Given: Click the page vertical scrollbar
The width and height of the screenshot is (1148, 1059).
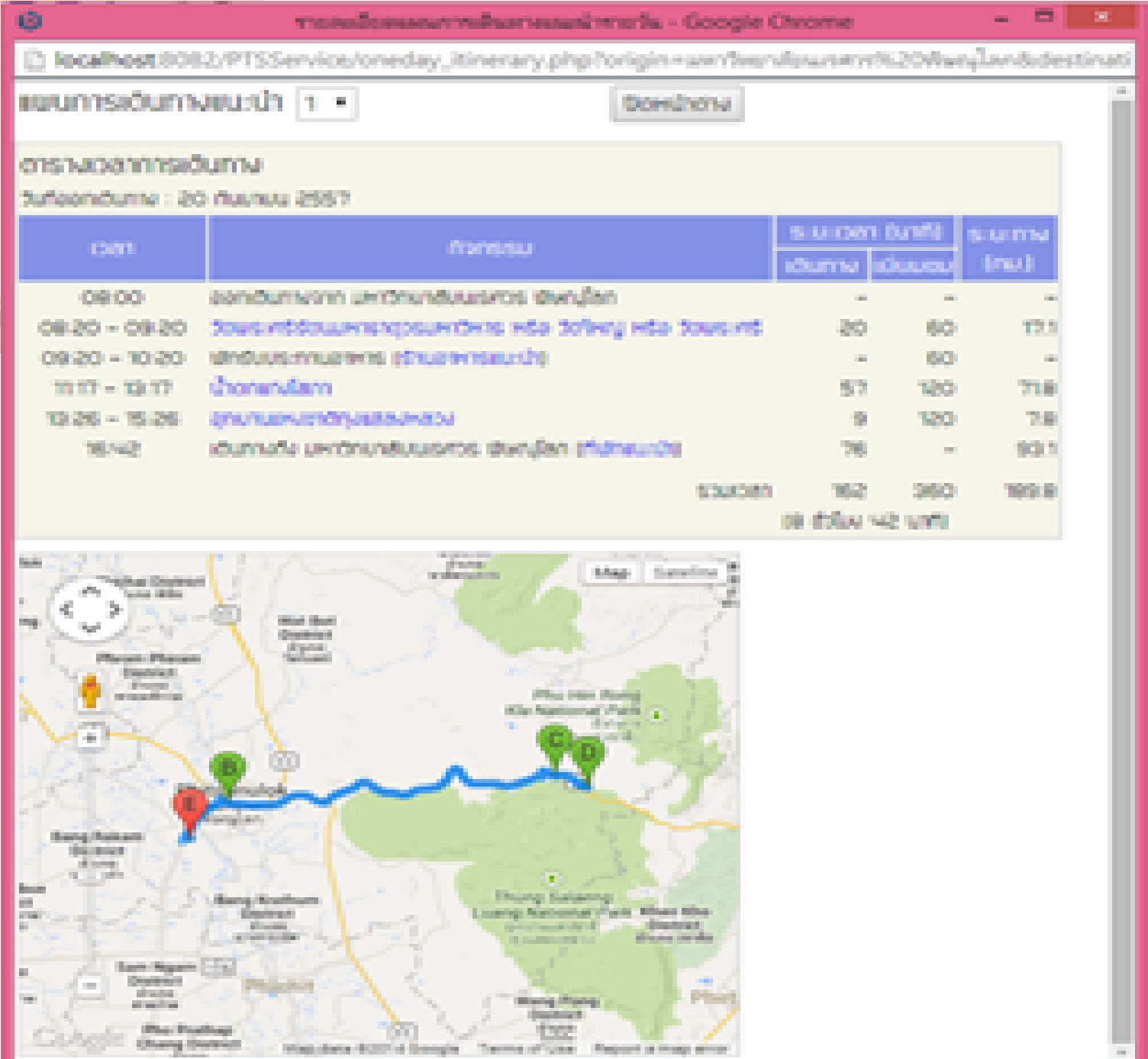Looking at the screenshot, I should pos(1121,534).
